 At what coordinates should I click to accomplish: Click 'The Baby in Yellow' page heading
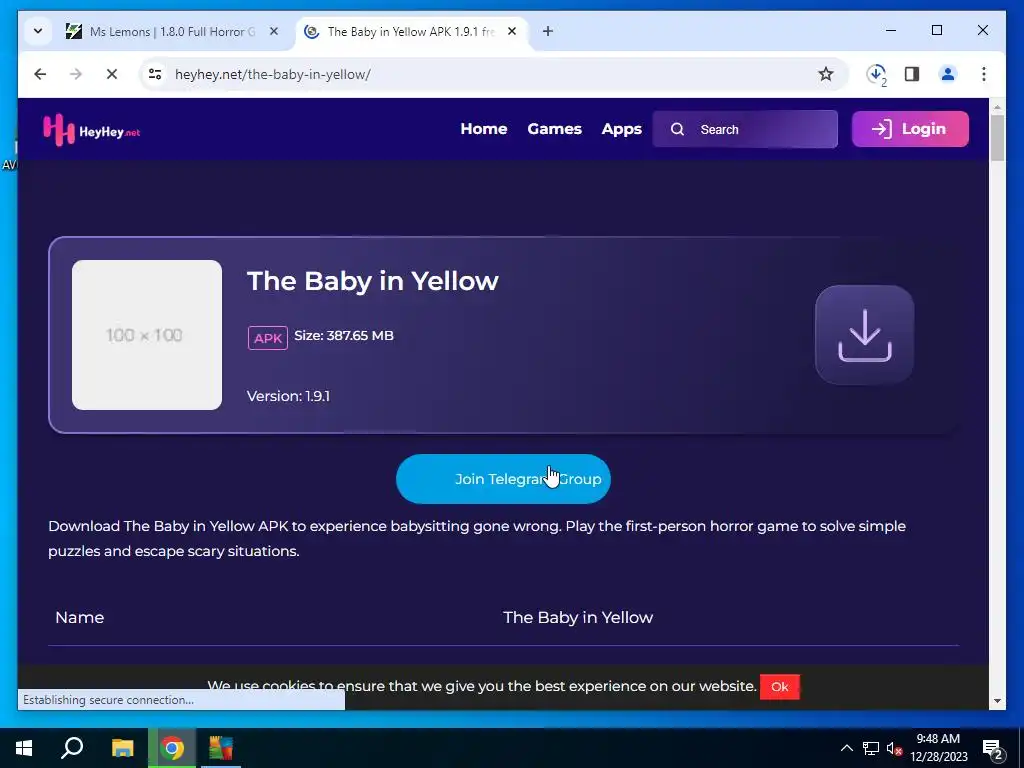(x=373, y=281)
